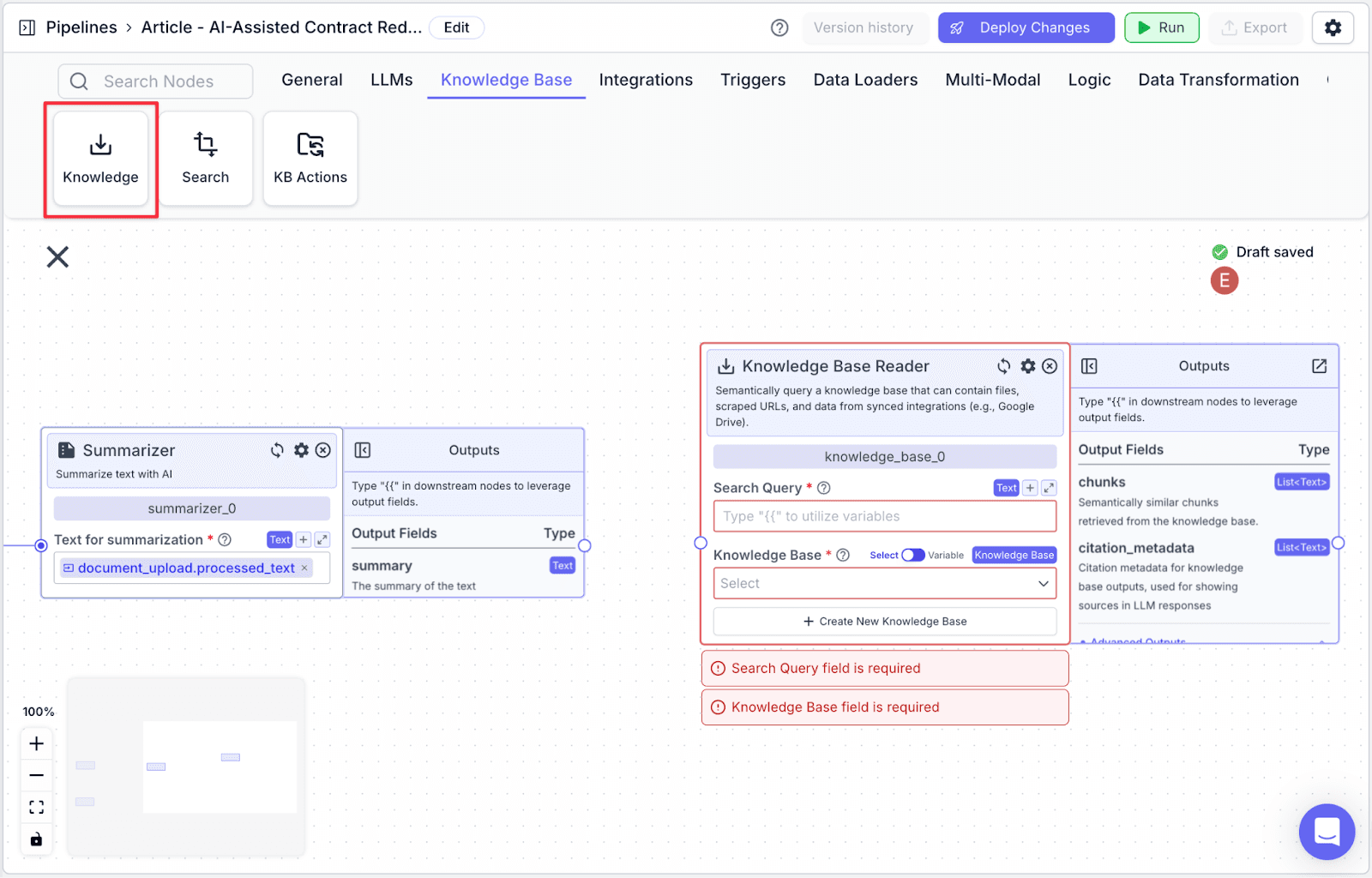The width and height of the screenshot is (1372, 878).
Task: Open the Data Loaders tab
Action: pyautogui.click(x=865, y=80)
